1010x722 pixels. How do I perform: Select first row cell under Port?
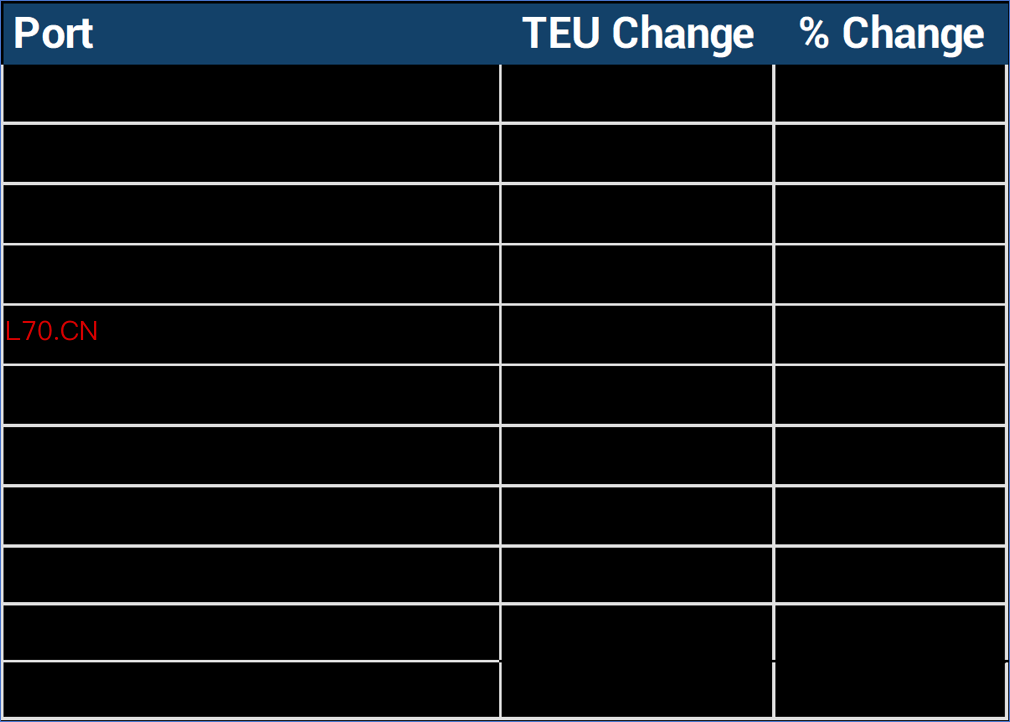point(250,93)
